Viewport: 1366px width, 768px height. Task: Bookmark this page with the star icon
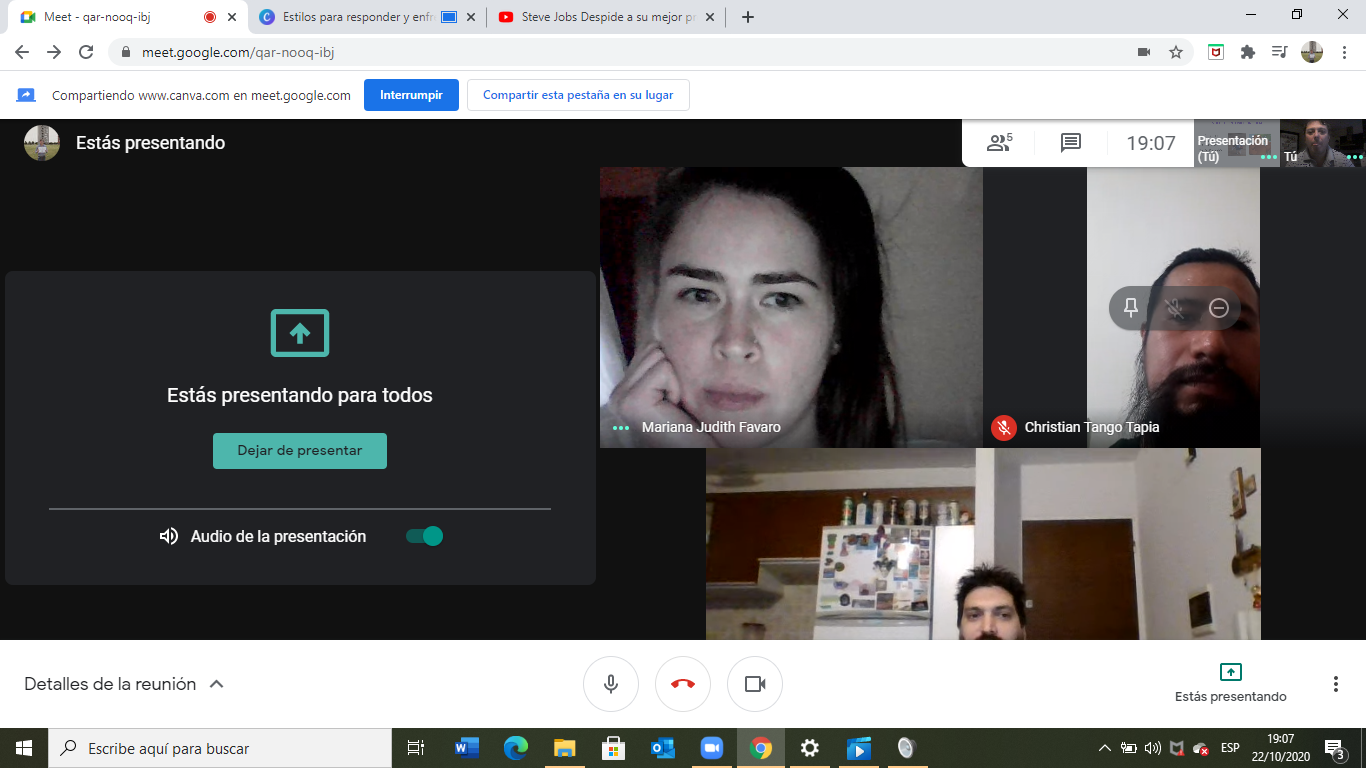(x=1176, y=52)
